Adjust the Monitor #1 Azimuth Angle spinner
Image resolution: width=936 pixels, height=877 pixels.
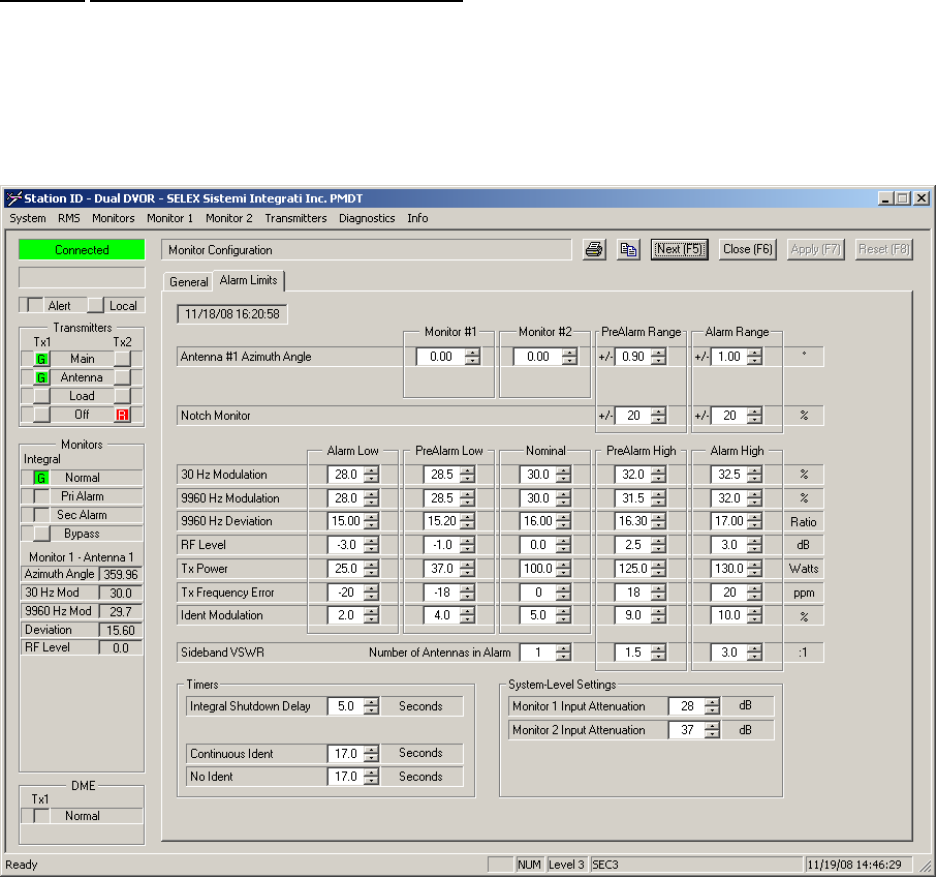[x=473, y=356]
